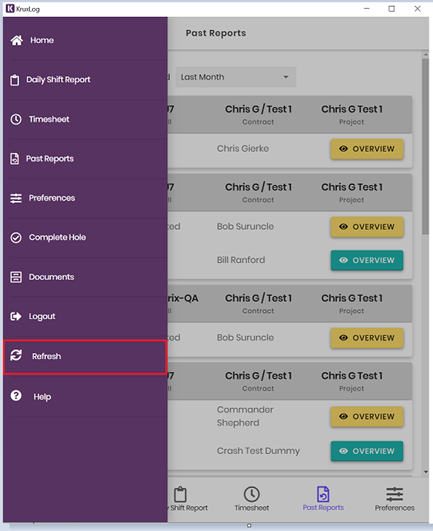Open the yellow Overview for Commander Shepherd
Image resolution: width=433 pixels, height=531 pixels.
[x=367, y=417]
